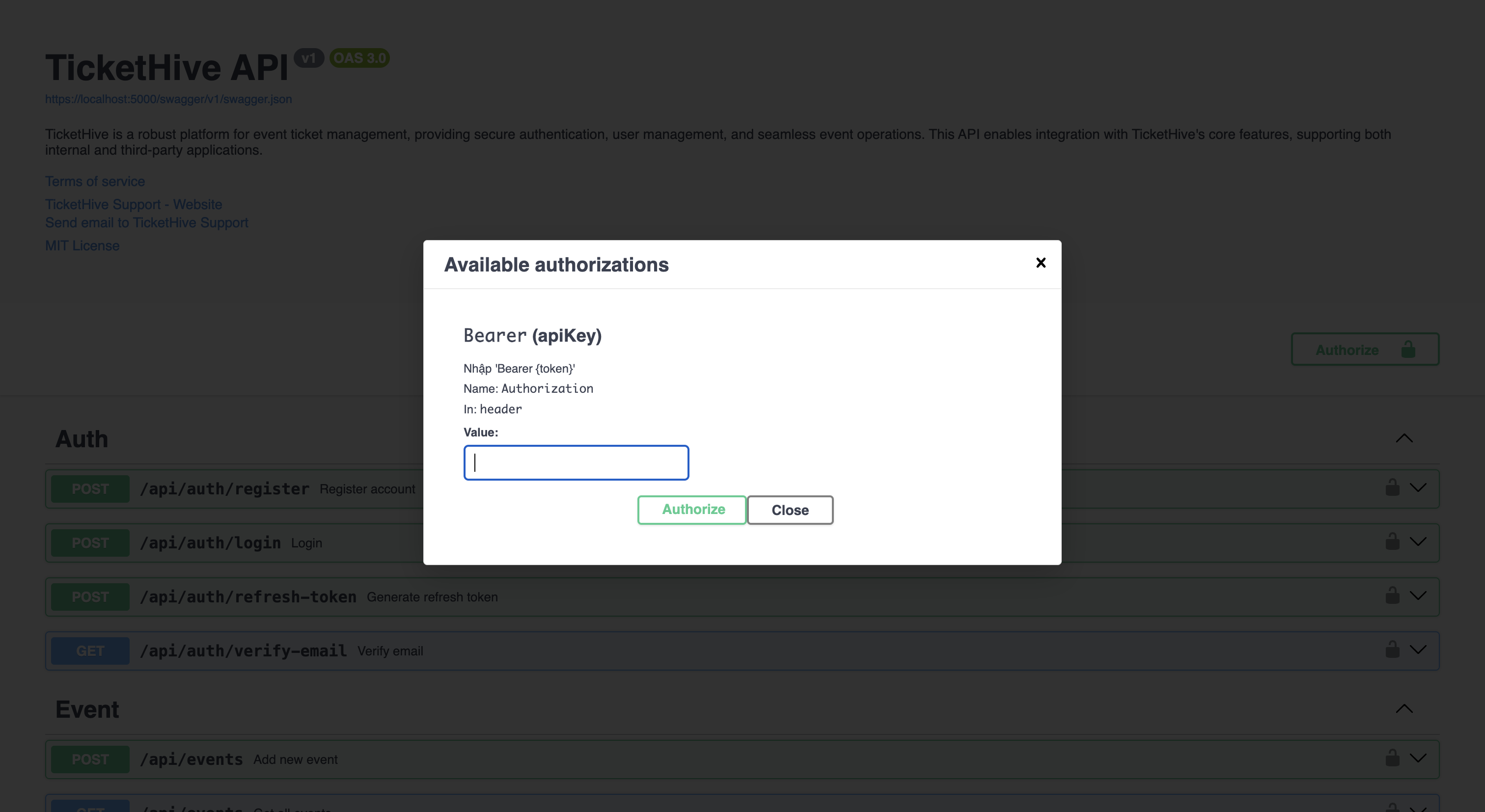Screen dimensions: 1485x812
Task: Focus the Bearer token Value field
Action: tap(576, 462)
